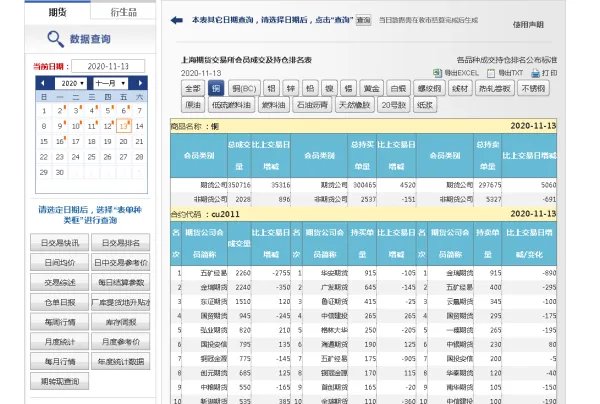
Task: Click the 期转现查询 button
Action: coord(60,381)
